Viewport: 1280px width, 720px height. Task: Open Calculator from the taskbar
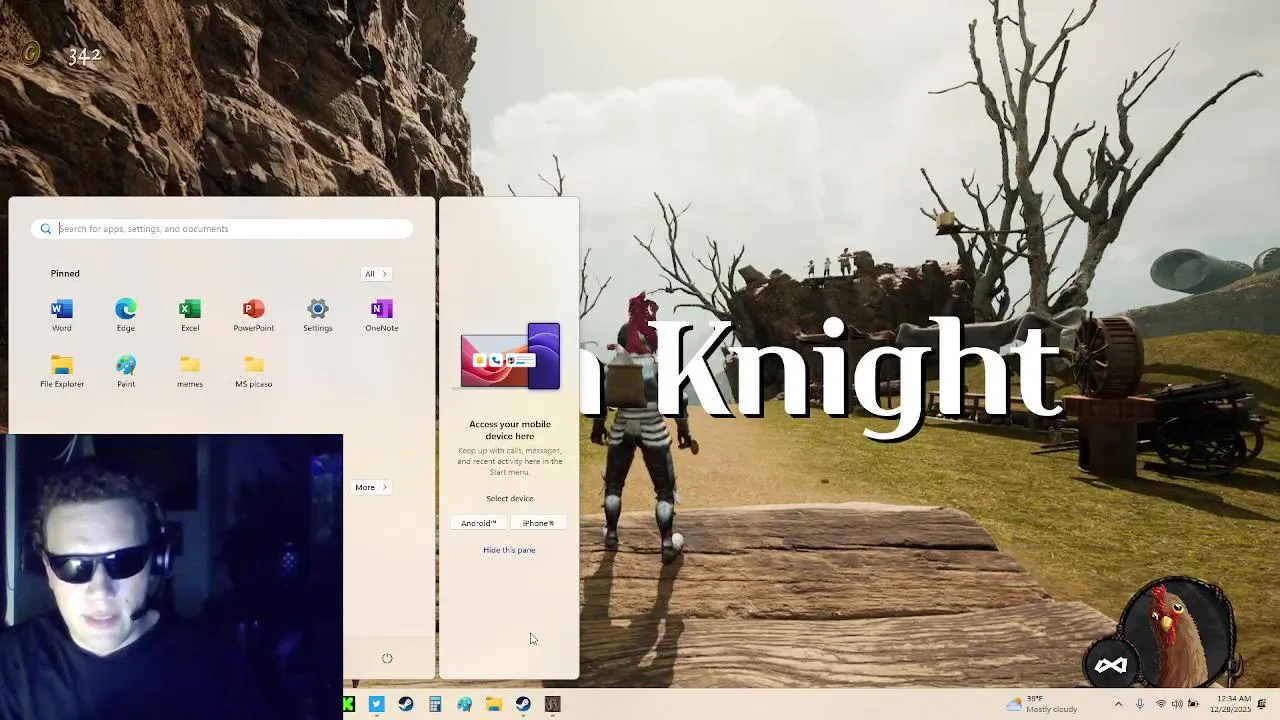click(435, 704)
